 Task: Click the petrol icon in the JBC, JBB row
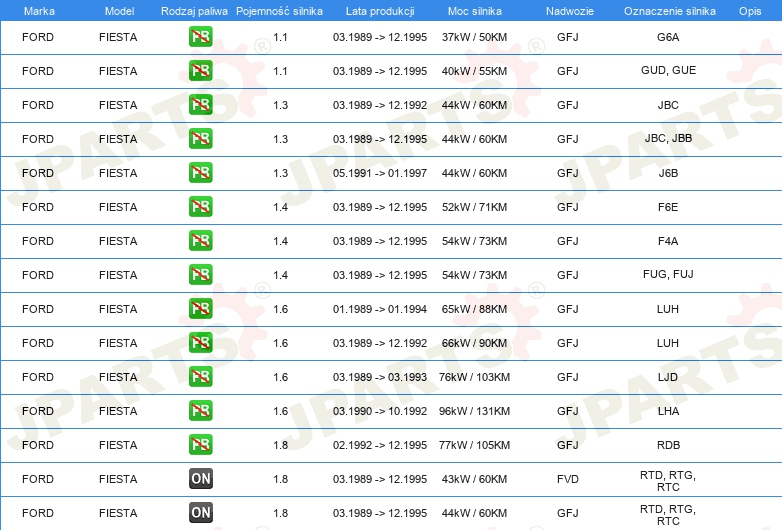point(200,139)
